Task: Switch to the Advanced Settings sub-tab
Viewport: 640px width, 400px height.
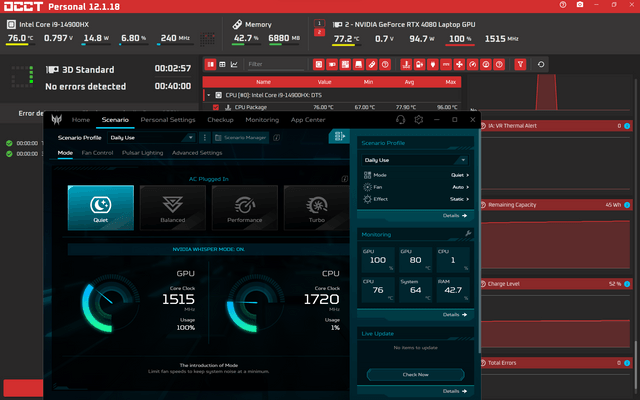Action: (x=197, y=153)
